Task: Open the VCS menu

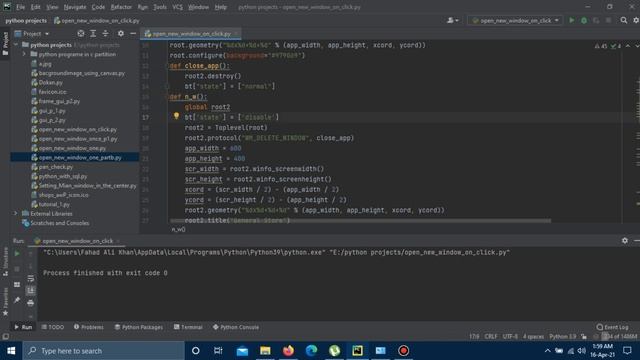Action: click(177, 7)
